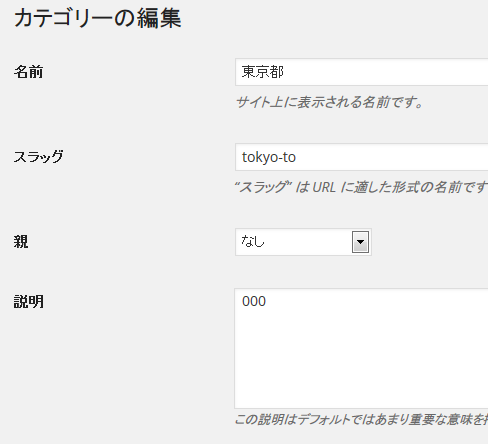Place cursor after tokyo-to slug text
The image size is (488, 444).
[x=296, y=157]
